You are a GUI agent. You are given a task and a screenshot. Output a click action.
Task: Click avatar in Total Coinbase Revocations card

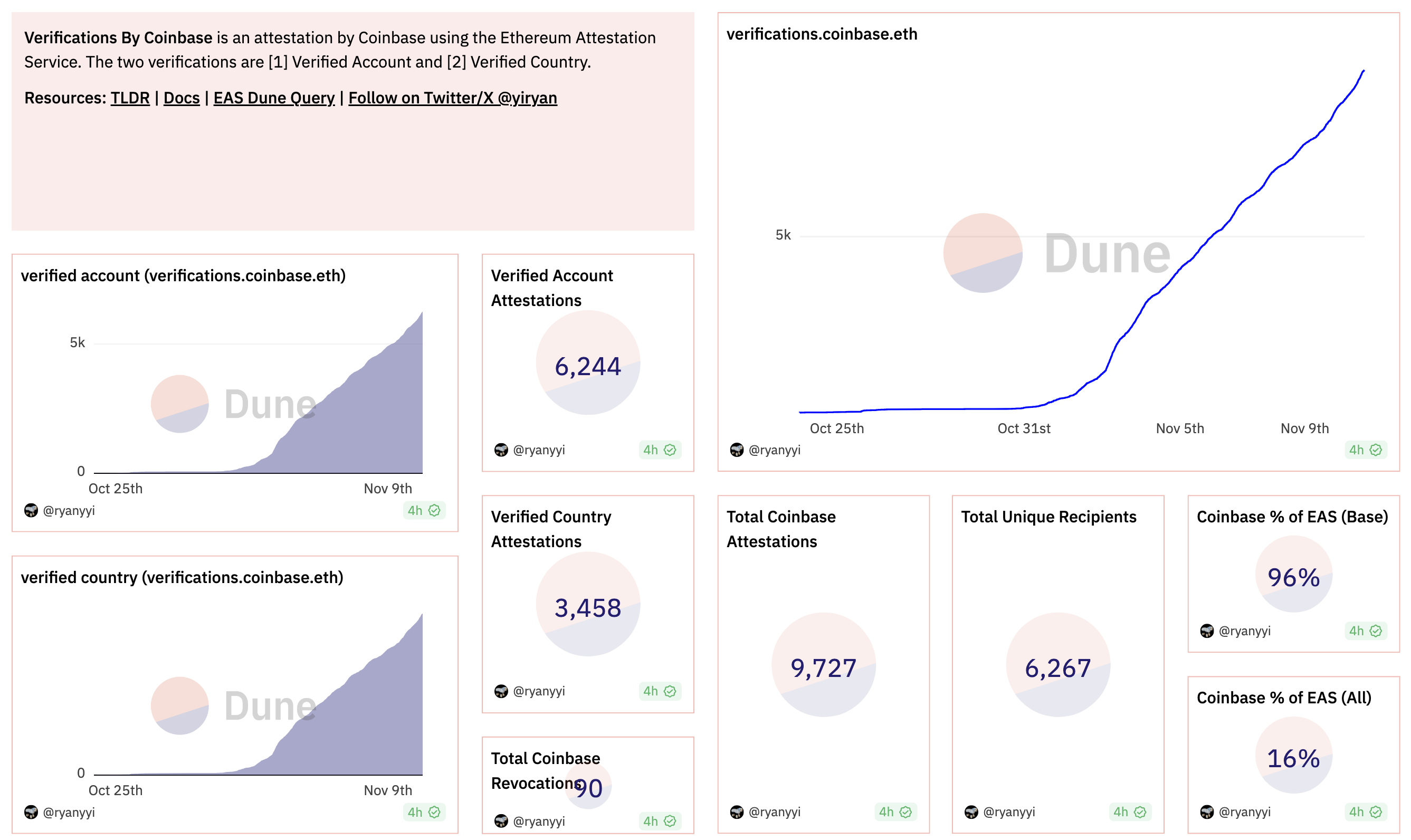(x=501, y=821)
